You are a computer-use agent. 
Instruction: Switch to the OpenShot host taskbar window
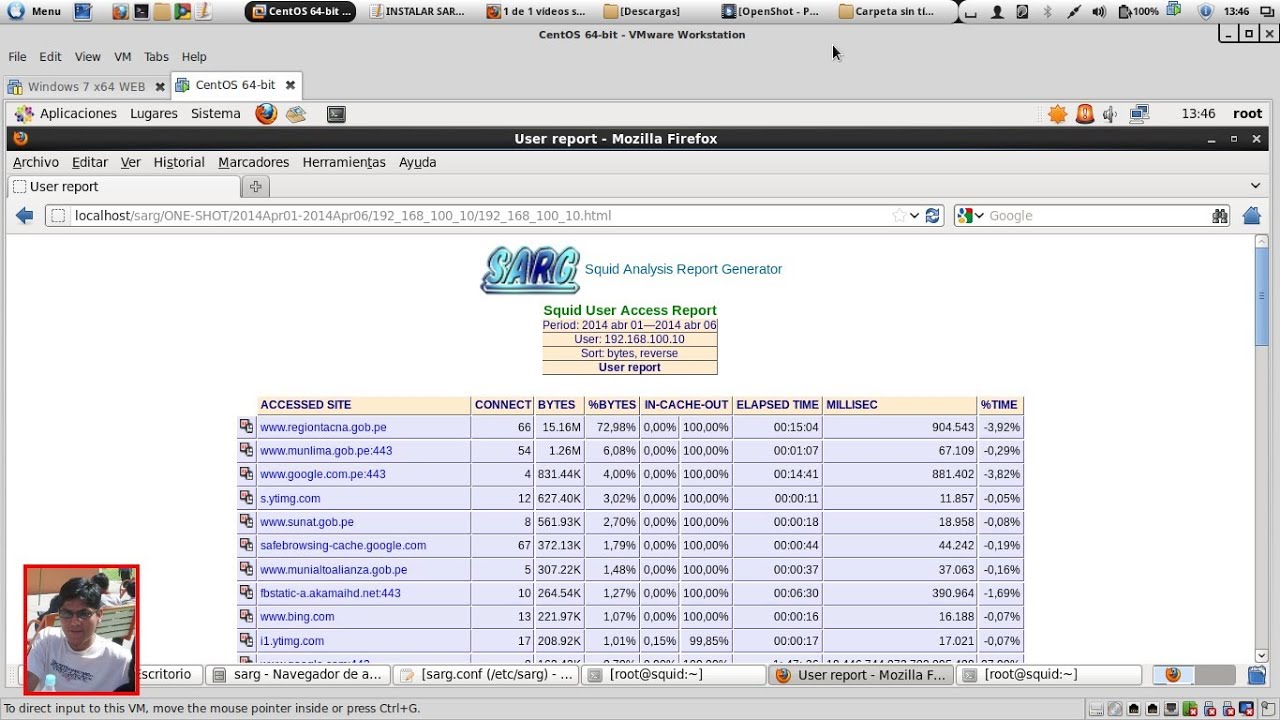(770, 12)
